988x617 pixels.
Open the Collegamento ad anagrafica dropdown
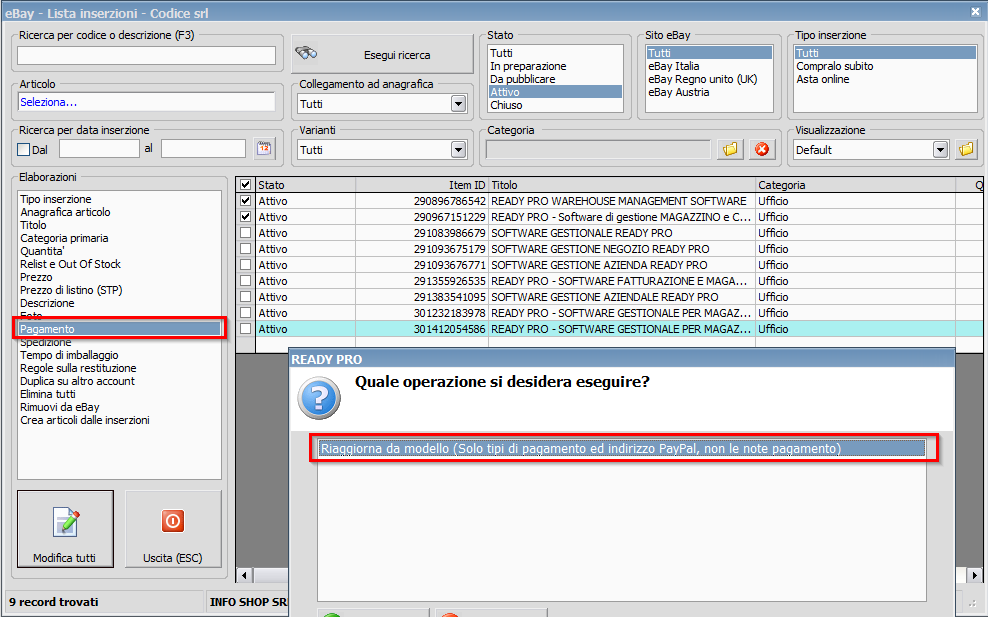pyautogui.click(x=459, y=103)
